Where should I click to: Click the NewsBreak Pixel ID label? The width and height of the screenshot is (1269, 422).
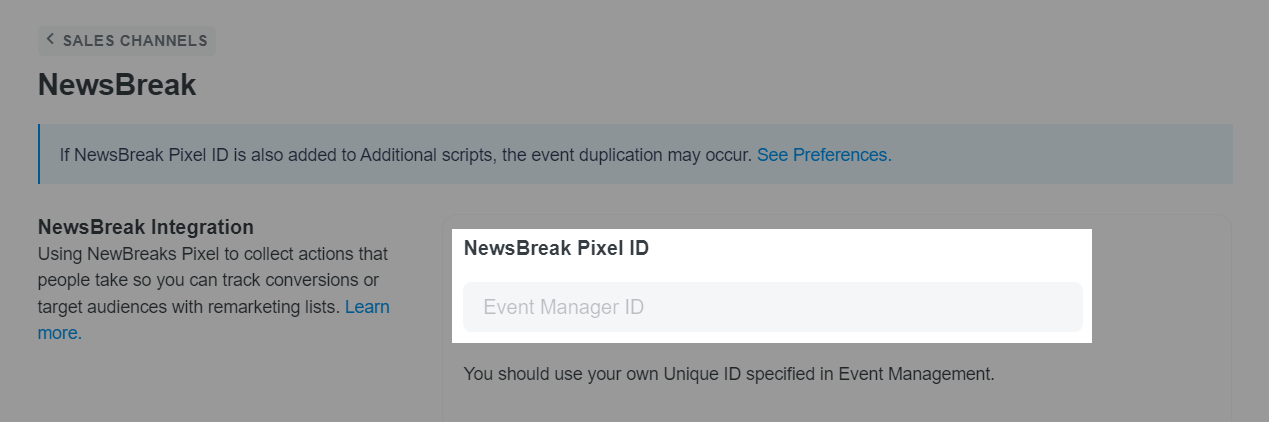pyautogui.click(x=556, y=249)
